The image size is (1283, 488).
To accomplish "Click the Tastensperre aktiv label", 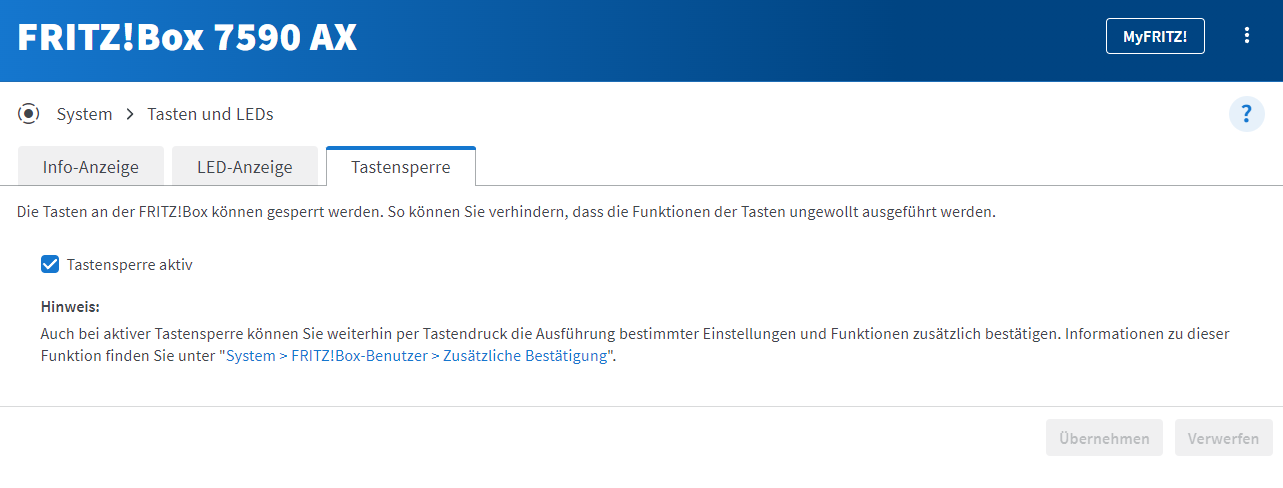I will coord(130,265).
